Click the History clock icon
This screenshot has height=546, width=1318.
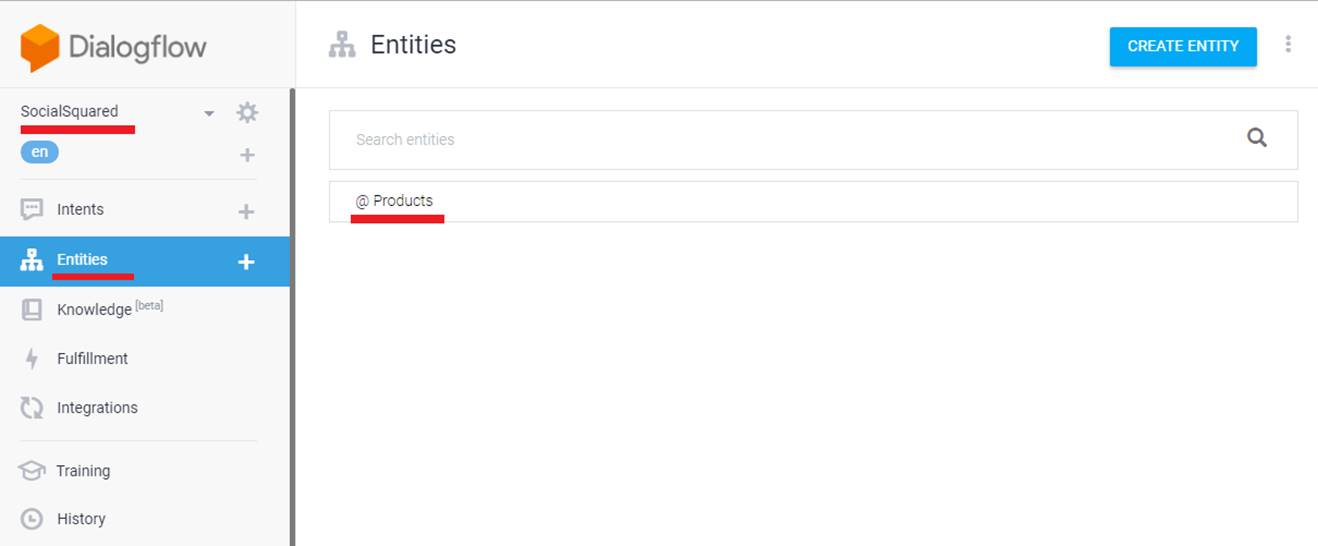[32, 519]
